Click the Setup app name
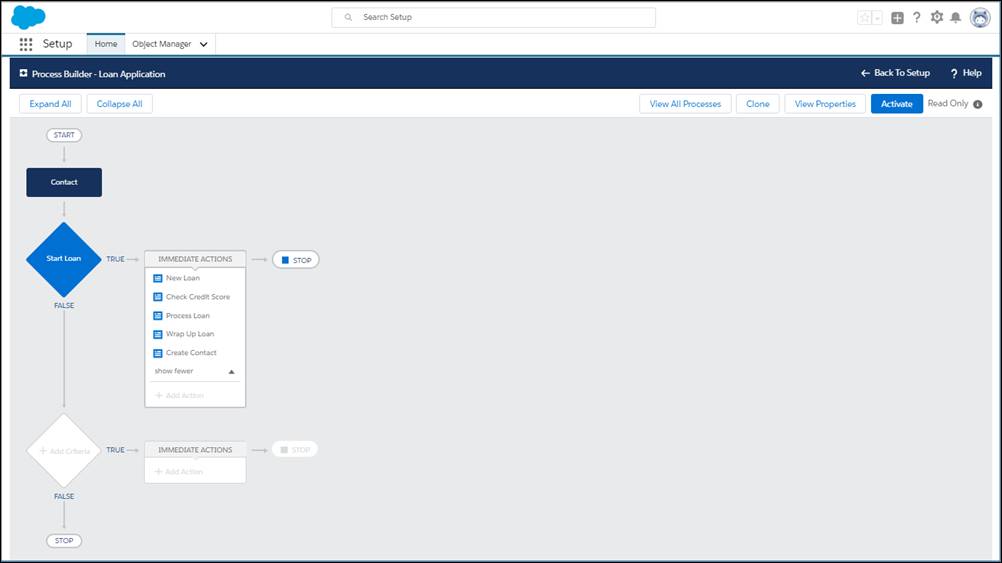This screenshot has height=563, width=1002. [x=58, y=44]
